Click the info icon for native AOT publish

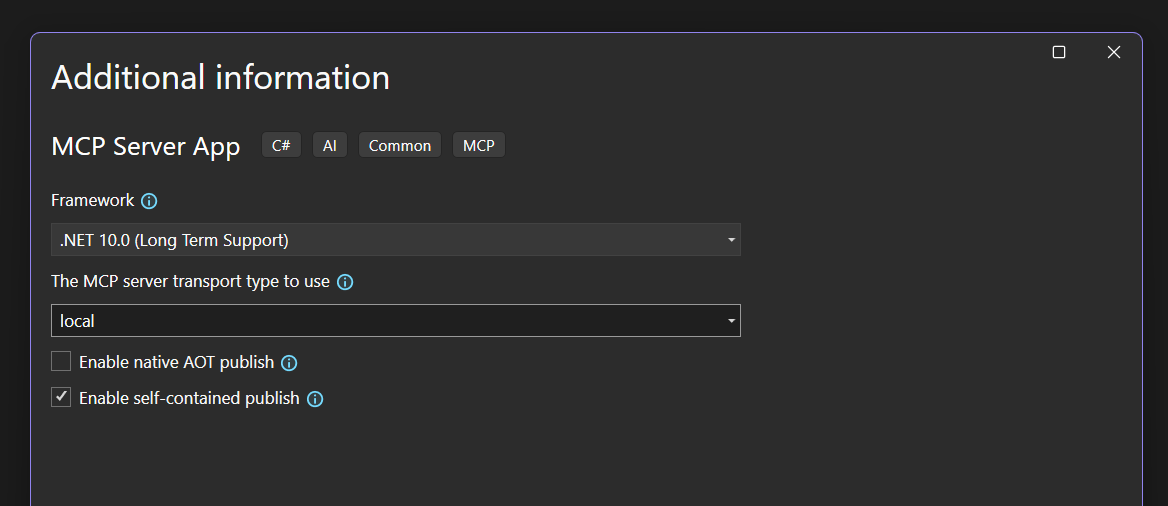(289, 363)
